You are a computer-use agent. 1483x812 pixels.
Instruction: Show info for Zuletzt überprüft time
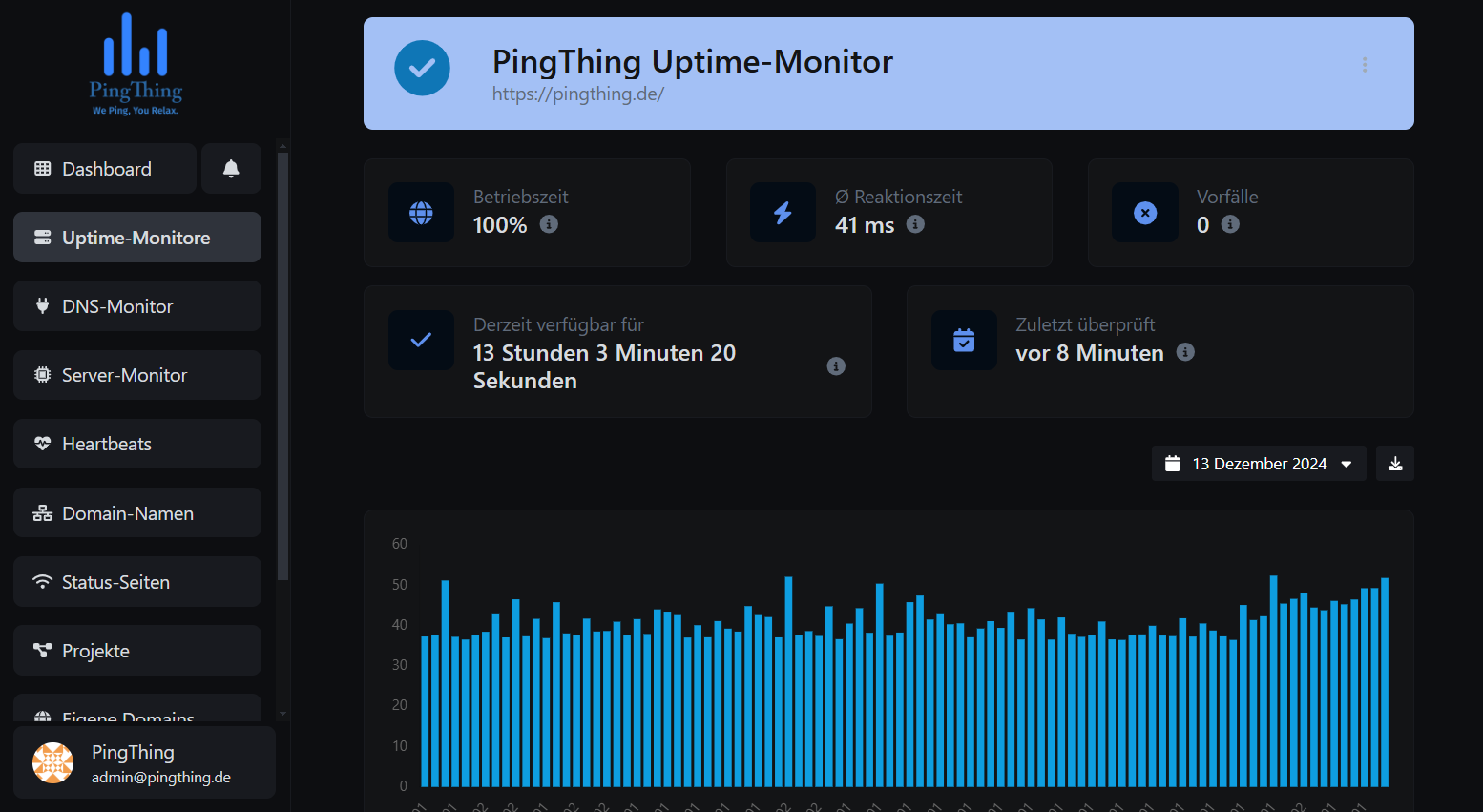pos(1185,352)
